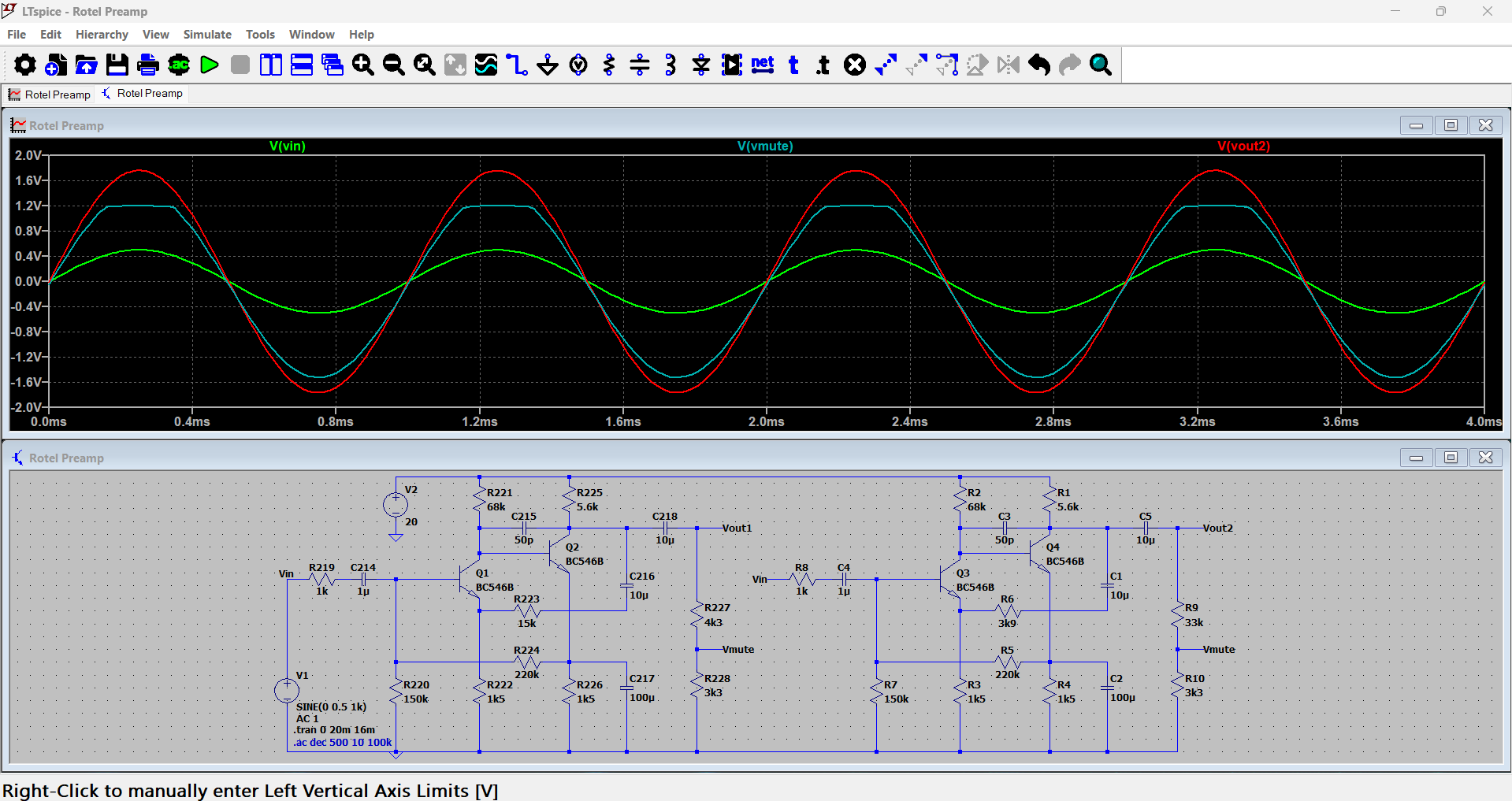
Task: Zoom to fit the view
Action: 425,65
